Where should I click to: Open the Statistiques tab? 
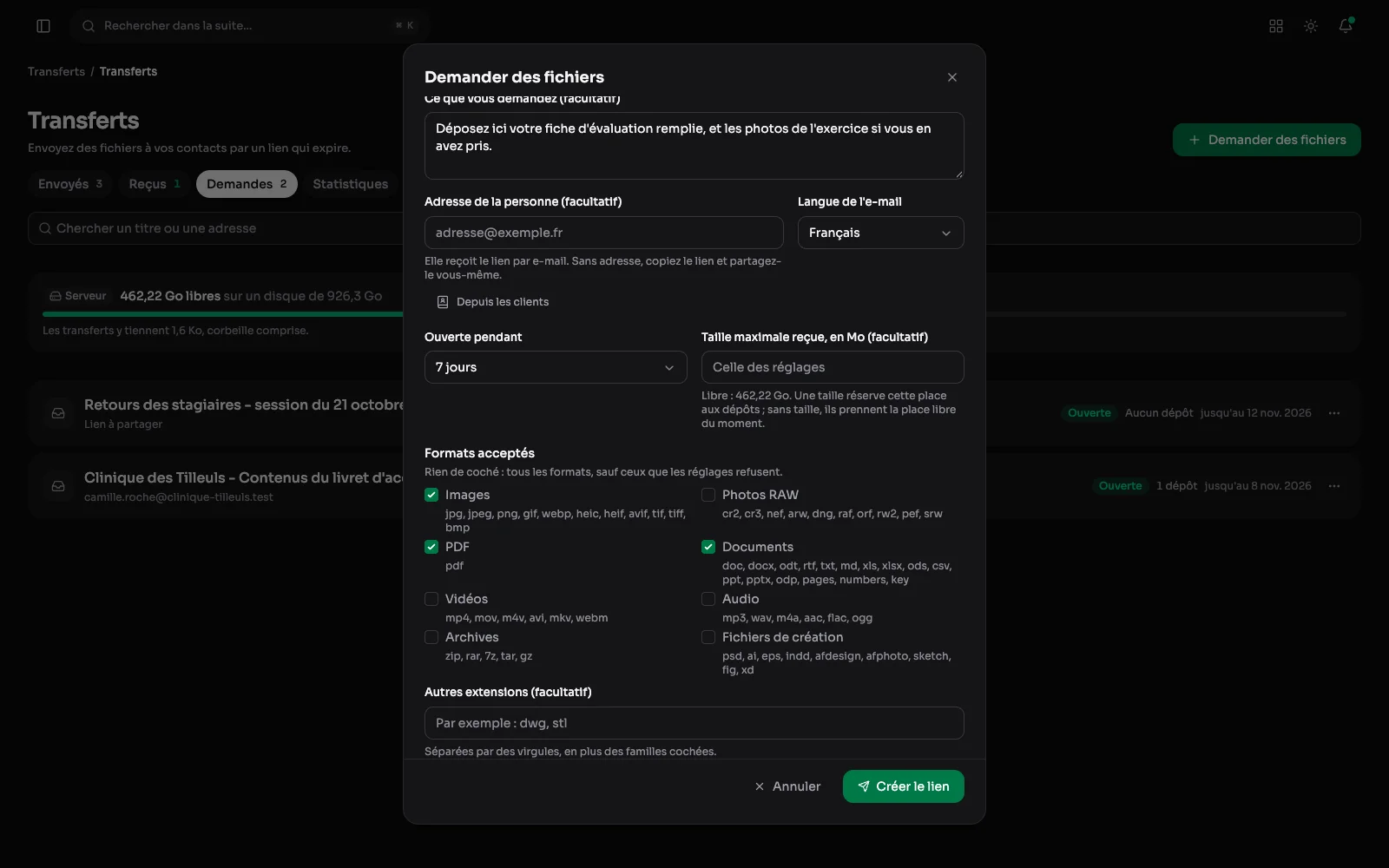pos(351,184)
